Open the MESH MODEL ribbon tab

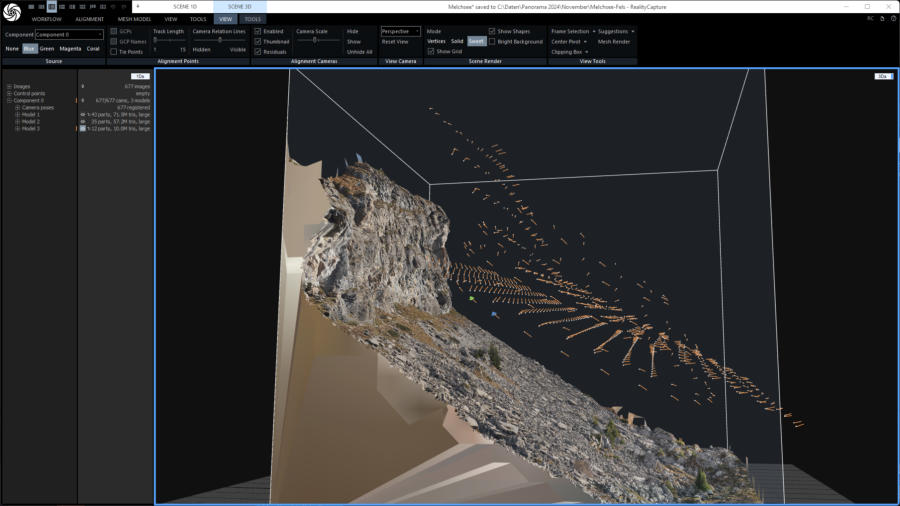(x=134, y=19)
